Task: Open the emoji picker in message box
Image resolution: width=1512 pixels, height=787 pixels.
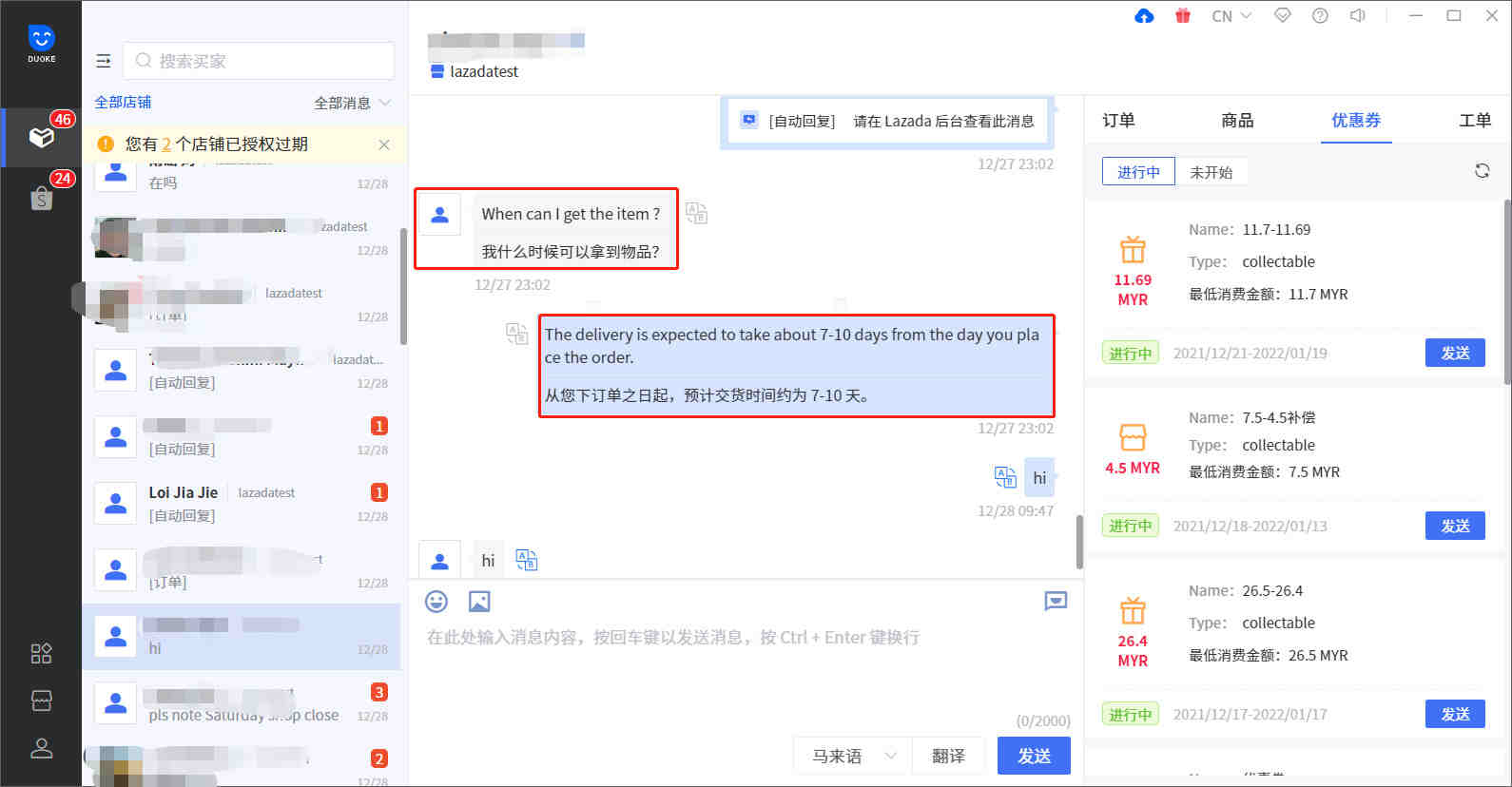Action: [x=436, y=602]
